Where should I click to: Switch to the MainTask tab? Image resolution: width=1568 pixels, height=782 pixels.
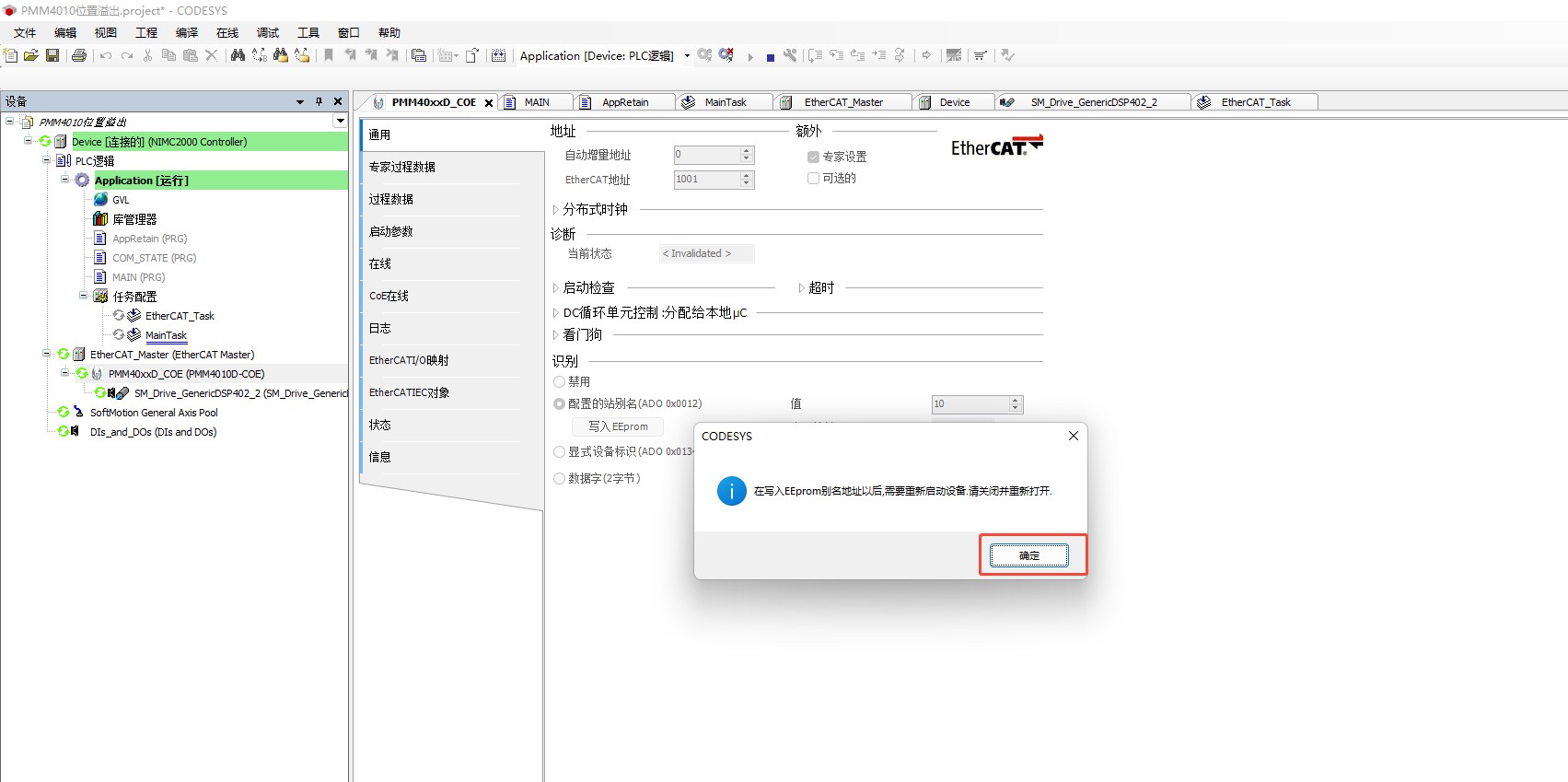point(726,102)
